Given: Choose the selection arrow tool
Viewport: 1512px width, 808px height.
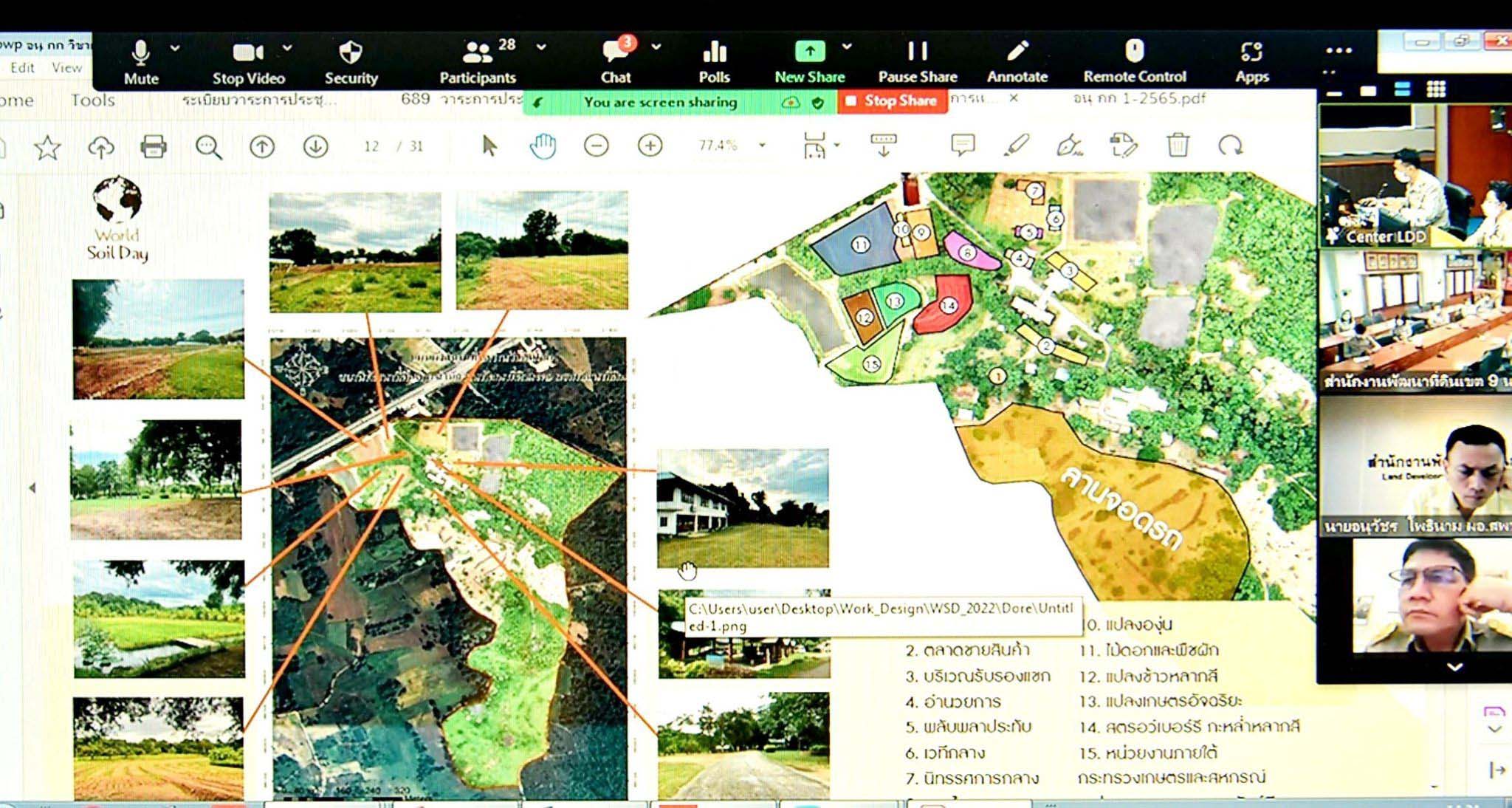Looking at the screenshot, I should point(489,145).
